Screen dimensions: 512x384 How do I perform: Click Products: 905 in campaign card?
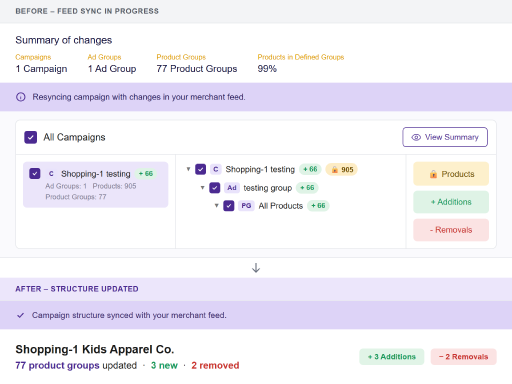[114, 186]
